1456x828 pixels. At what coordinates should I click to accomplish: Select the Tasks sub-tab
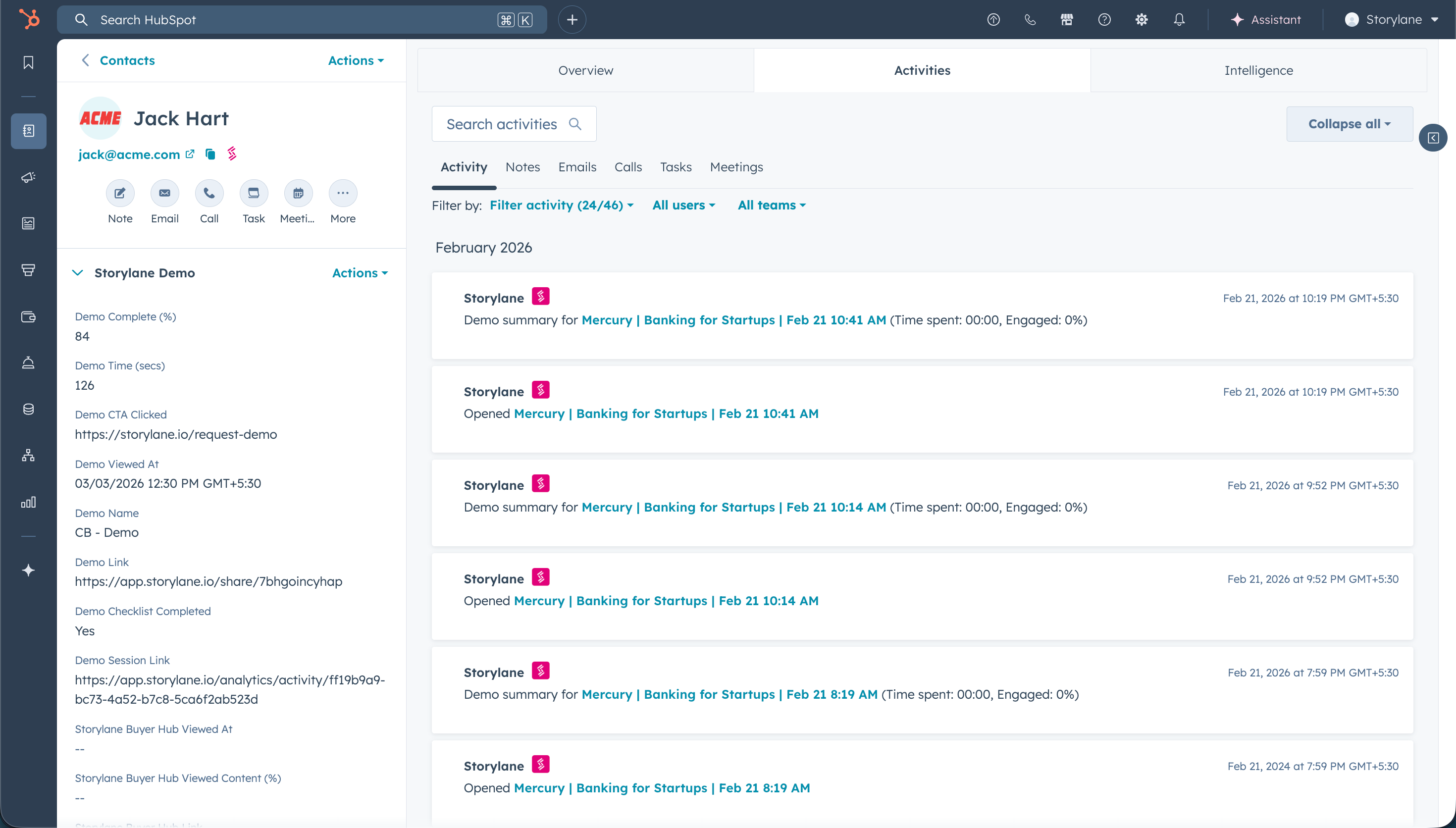tap(676, 167)
